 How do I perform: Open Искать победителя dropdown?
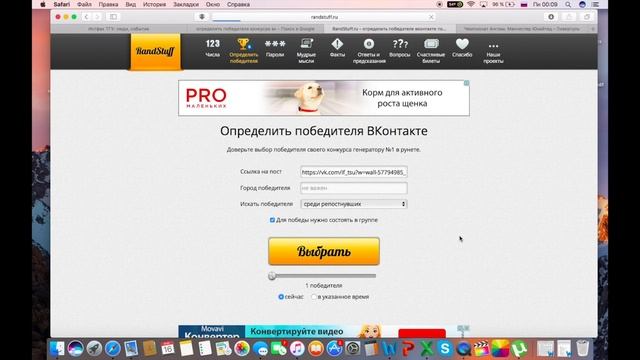click(x=354, y=204)
